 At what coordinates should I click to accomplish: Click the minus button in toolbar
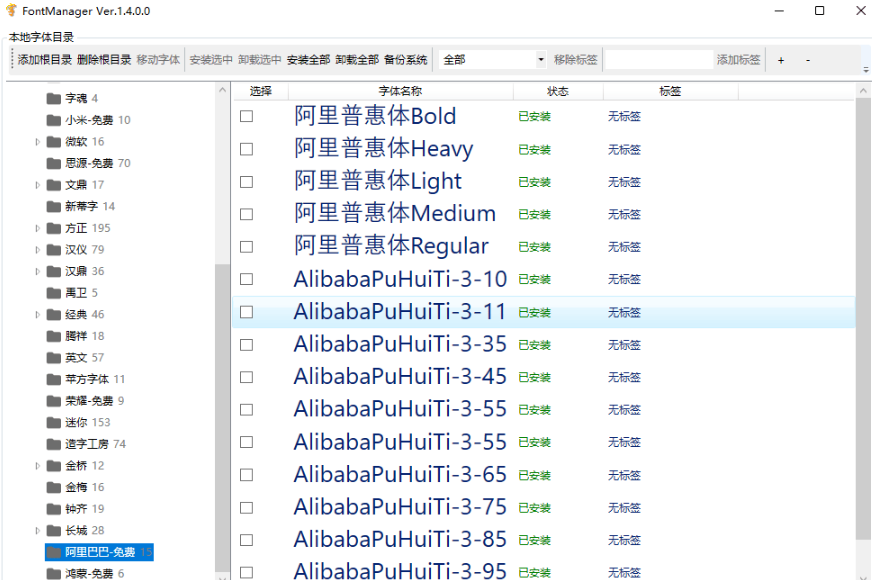coord(808,60)
